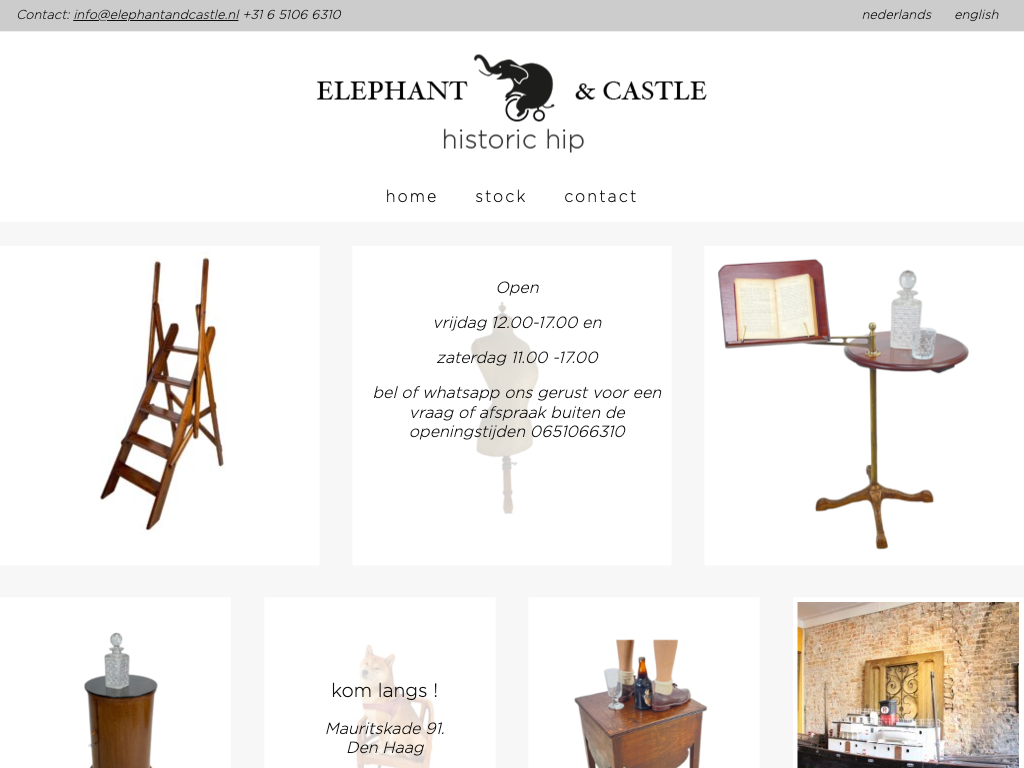Click the 'historic hip' tagline

coord(513,140)
